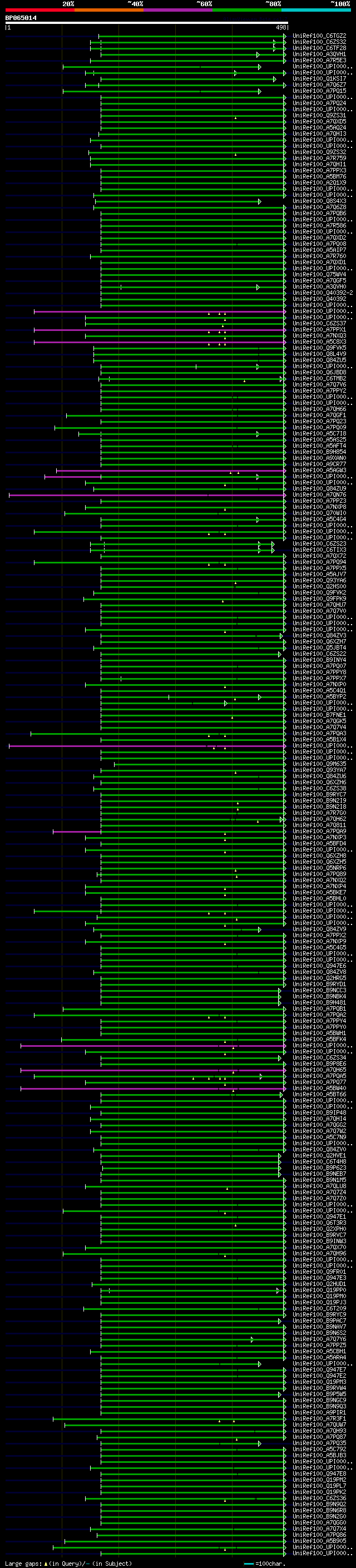Select hit label UniRef100_A7QN76

(x=319, y=495)
